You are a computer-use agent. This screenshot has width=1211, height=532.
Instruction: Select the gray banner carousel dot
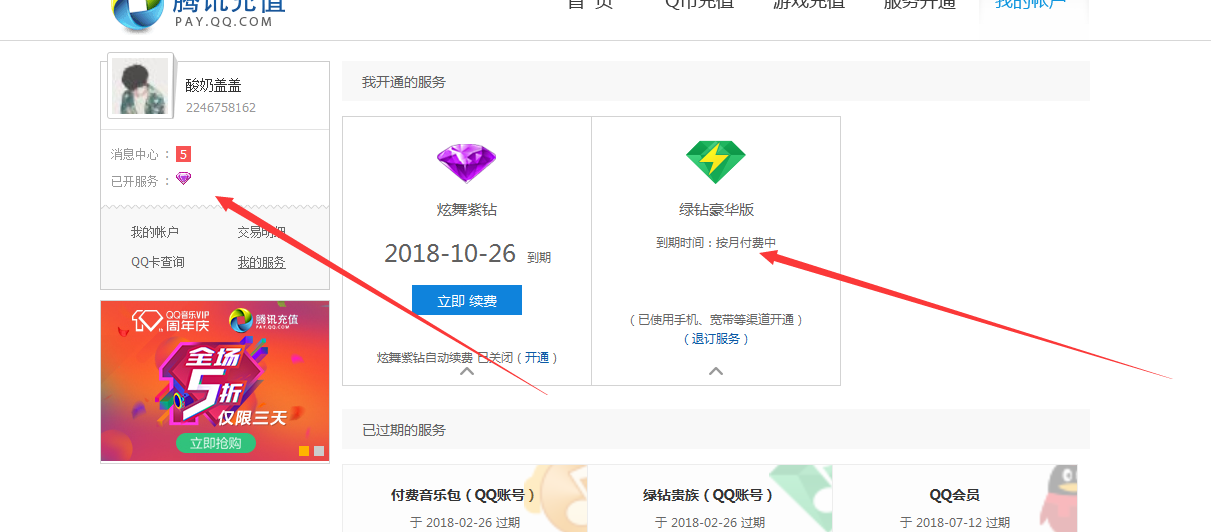[319, 451]
